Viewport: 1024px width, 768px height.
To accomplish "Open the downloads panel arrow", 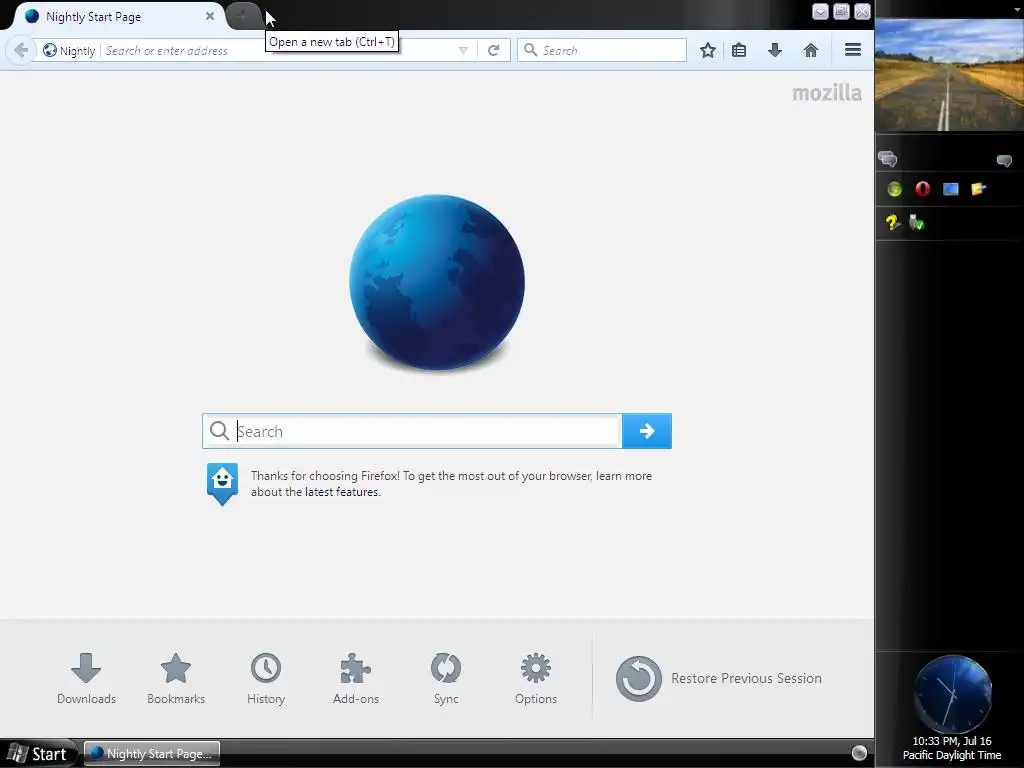I will [775, 50].
